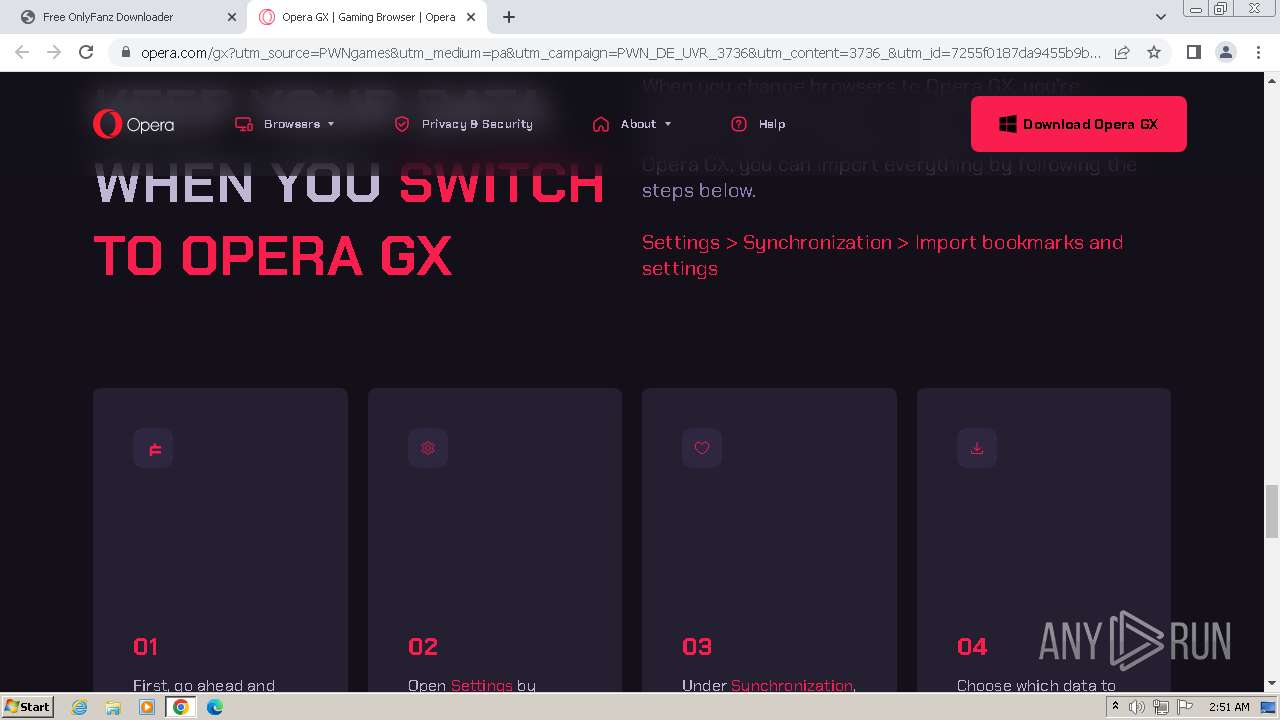This screenshot has width=1280, height=720.
Task: Open the Windows Start menu
Action: (x=28, y=706)
